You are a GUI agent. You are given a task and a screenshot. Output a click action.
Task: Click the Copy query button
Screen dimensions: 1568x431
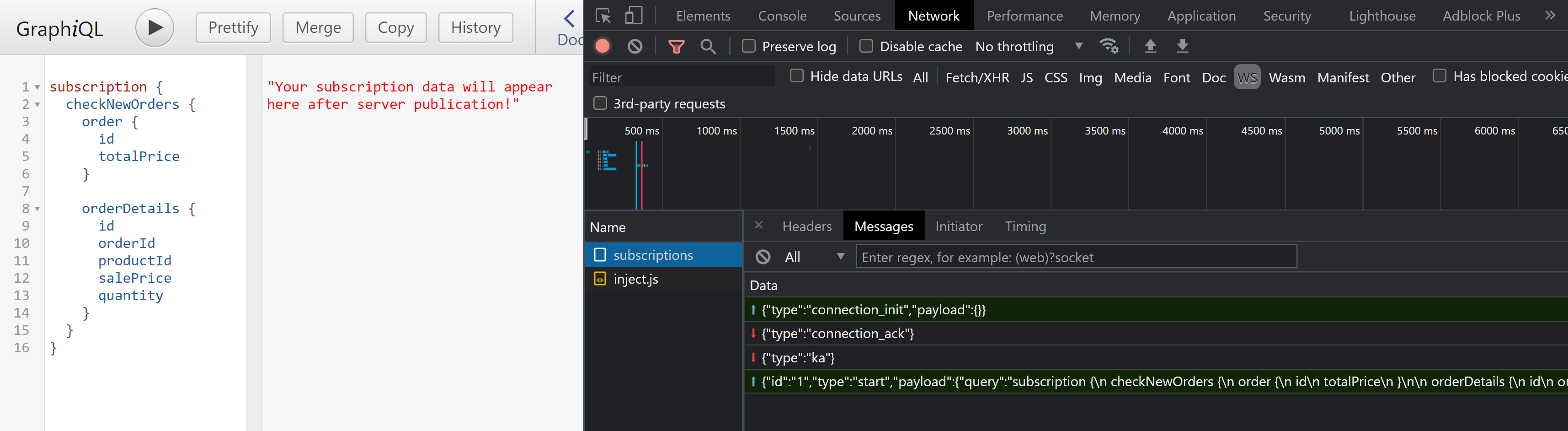point(395,27)
